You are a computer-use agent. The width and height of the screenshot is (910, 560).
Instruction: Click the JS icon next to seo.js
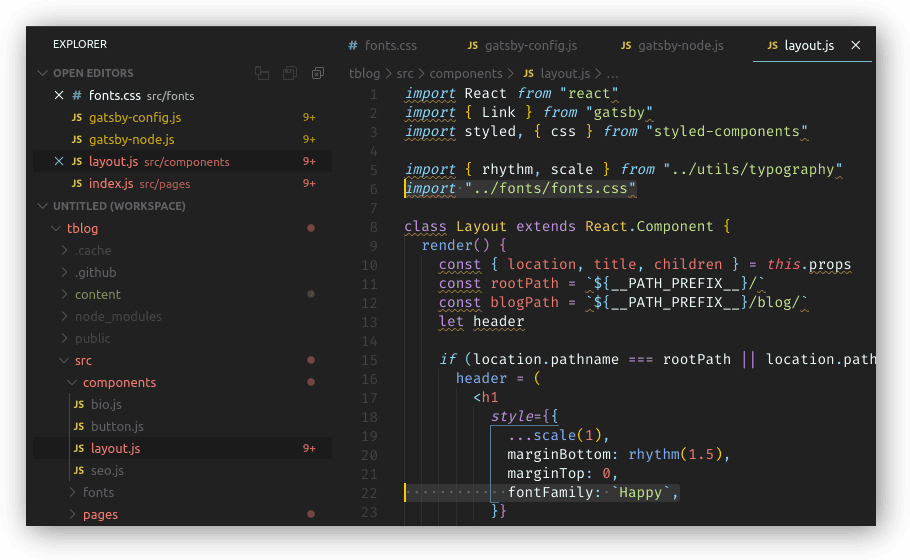pyautogui.click(x=77, y=471)
